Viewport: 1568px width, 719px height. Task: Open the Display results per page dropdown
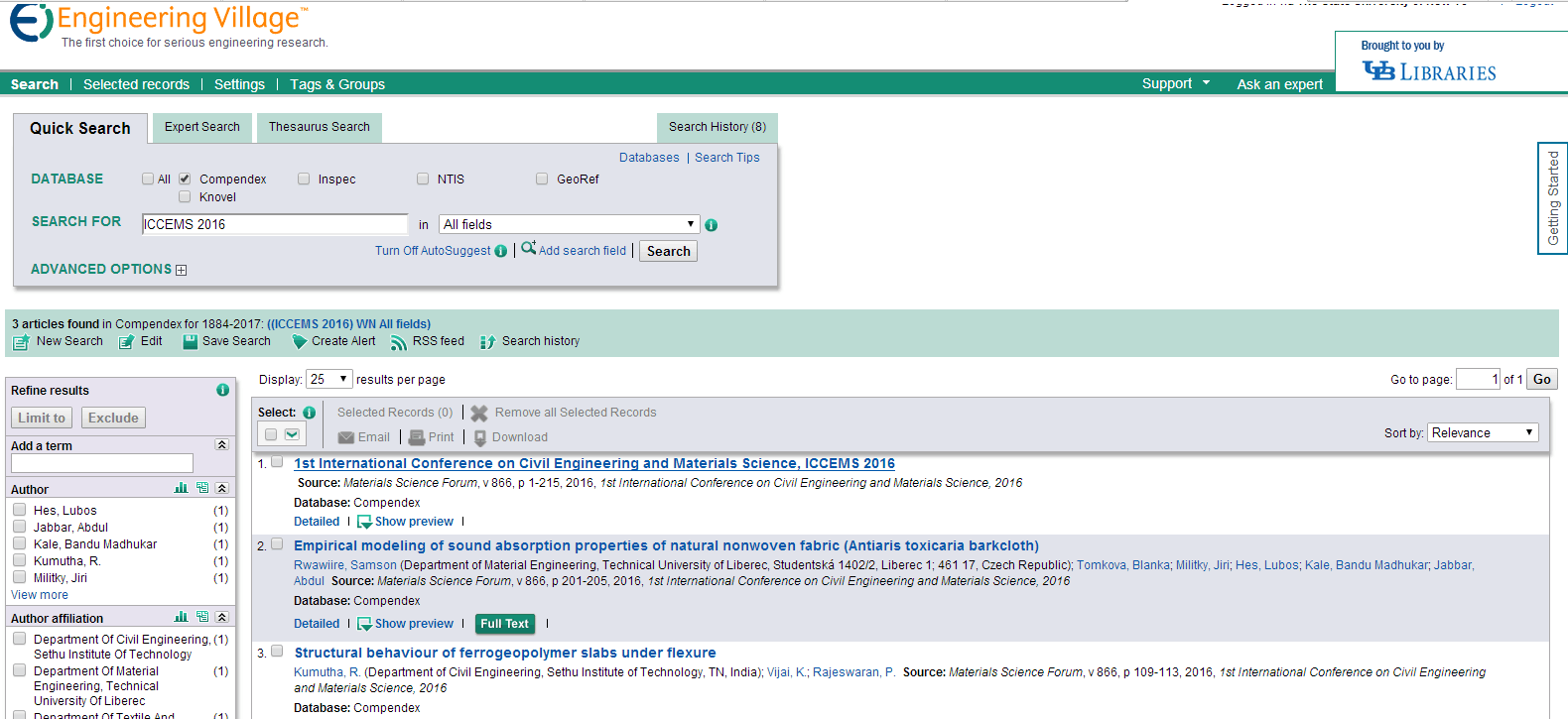click(329, 379)
